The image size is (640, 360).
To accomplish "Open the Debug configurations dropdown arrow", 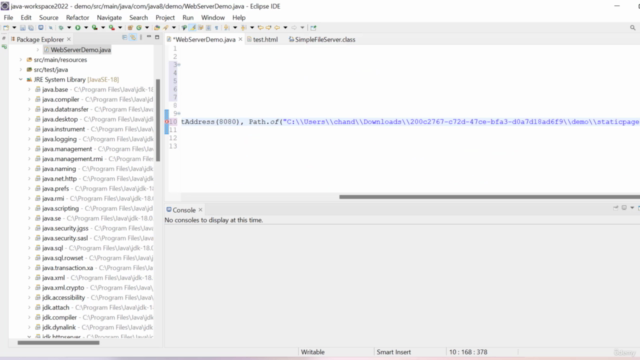I will (69, 28).
